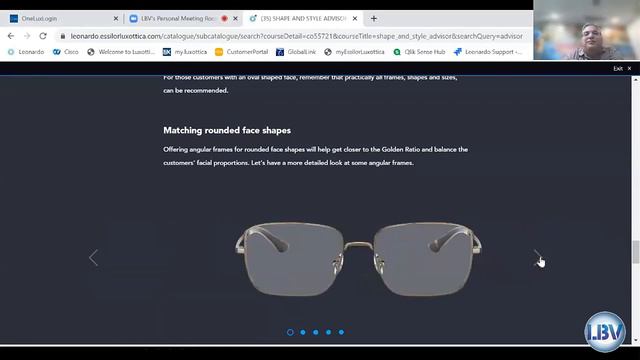Click the angular glasses frame image
640x360 pixels.
(358, 259)
